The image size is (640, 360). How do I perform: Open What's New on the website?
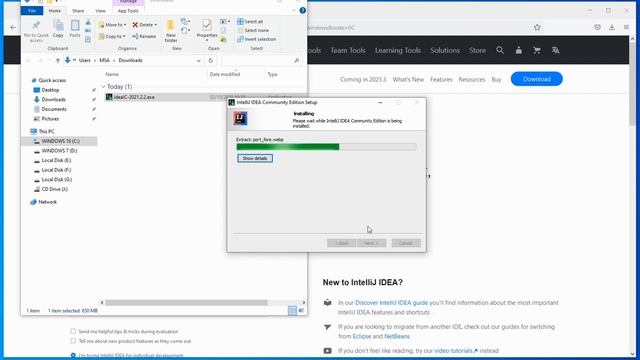(x=408, y=80)
